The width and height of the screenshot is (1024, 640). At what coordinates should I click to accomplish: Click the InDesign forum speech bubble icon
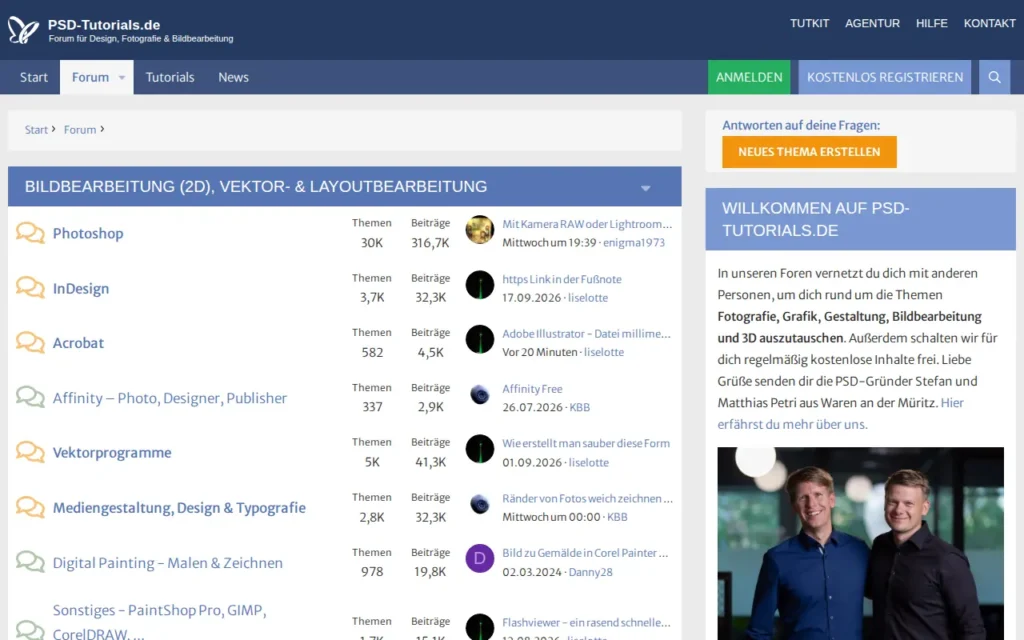click(x=30, y=287)
